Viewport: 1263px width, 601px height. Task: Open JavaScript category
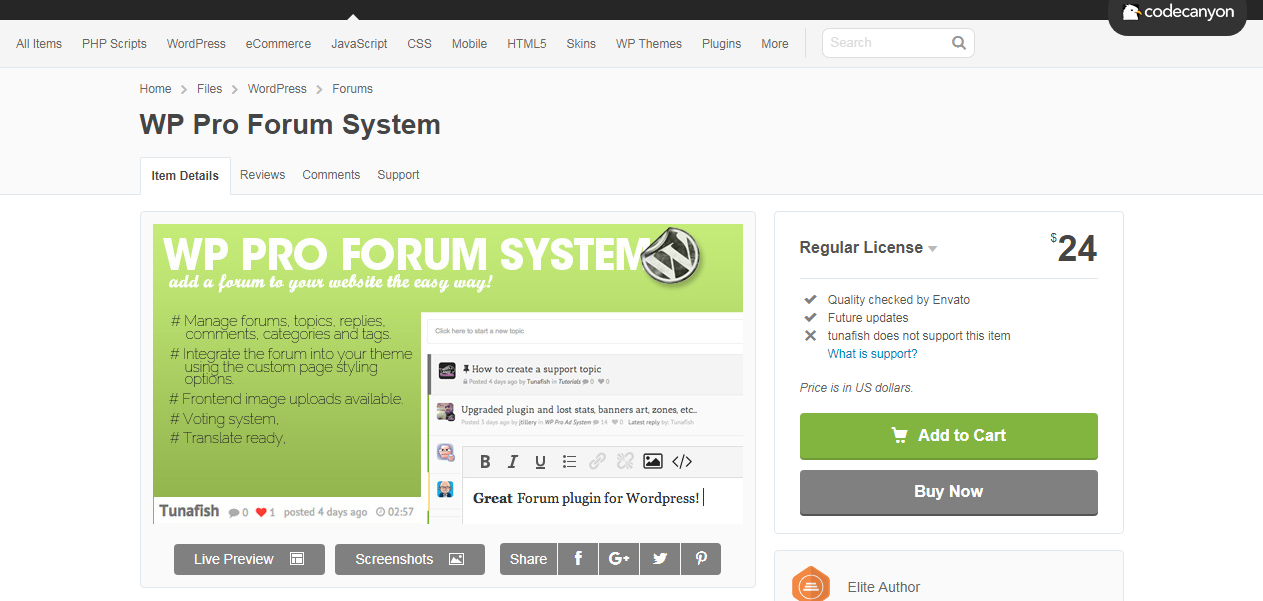pos(359,44)
